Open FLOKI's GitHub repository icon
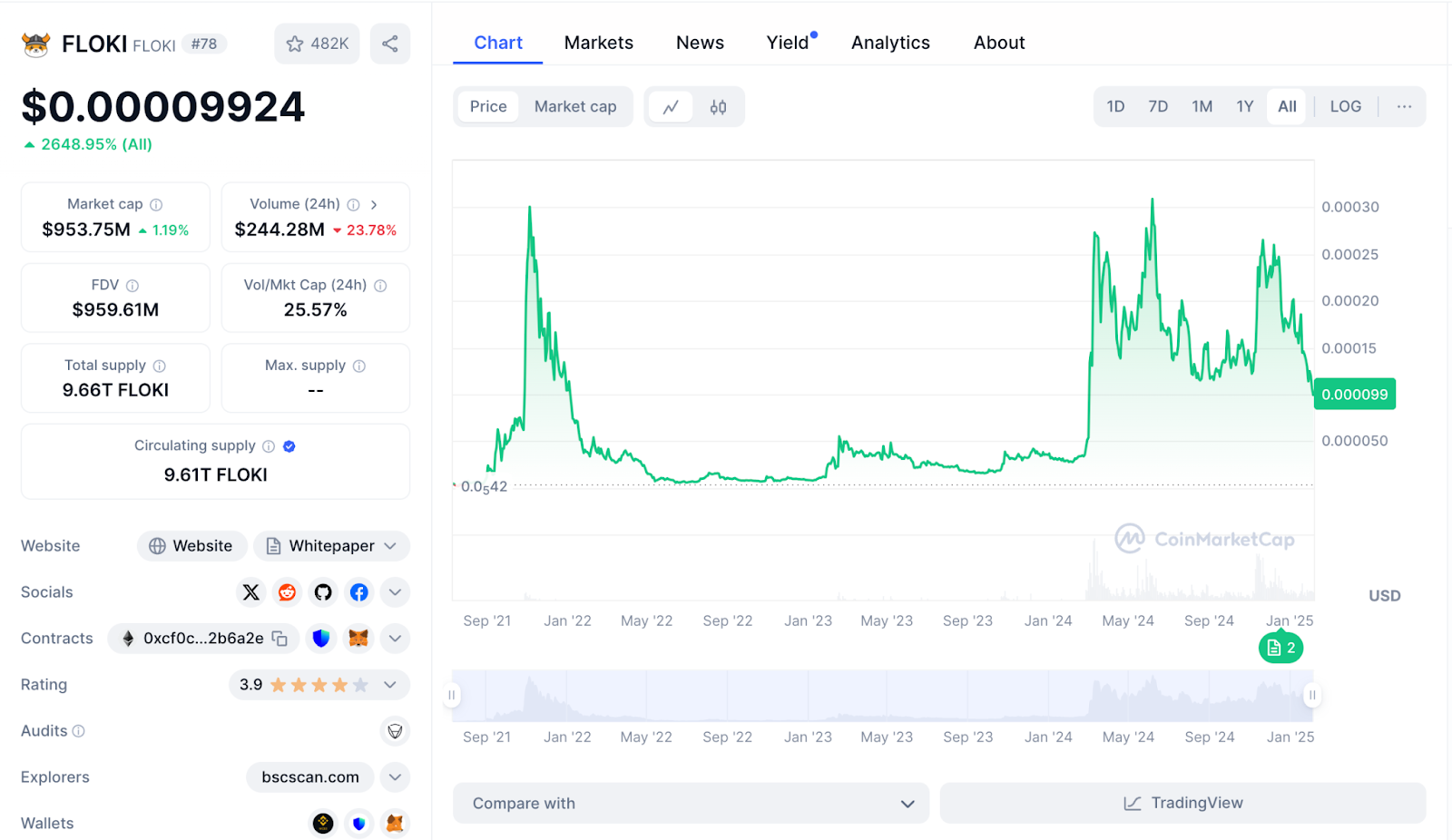The image size is (1452, 840). [323, 592]
